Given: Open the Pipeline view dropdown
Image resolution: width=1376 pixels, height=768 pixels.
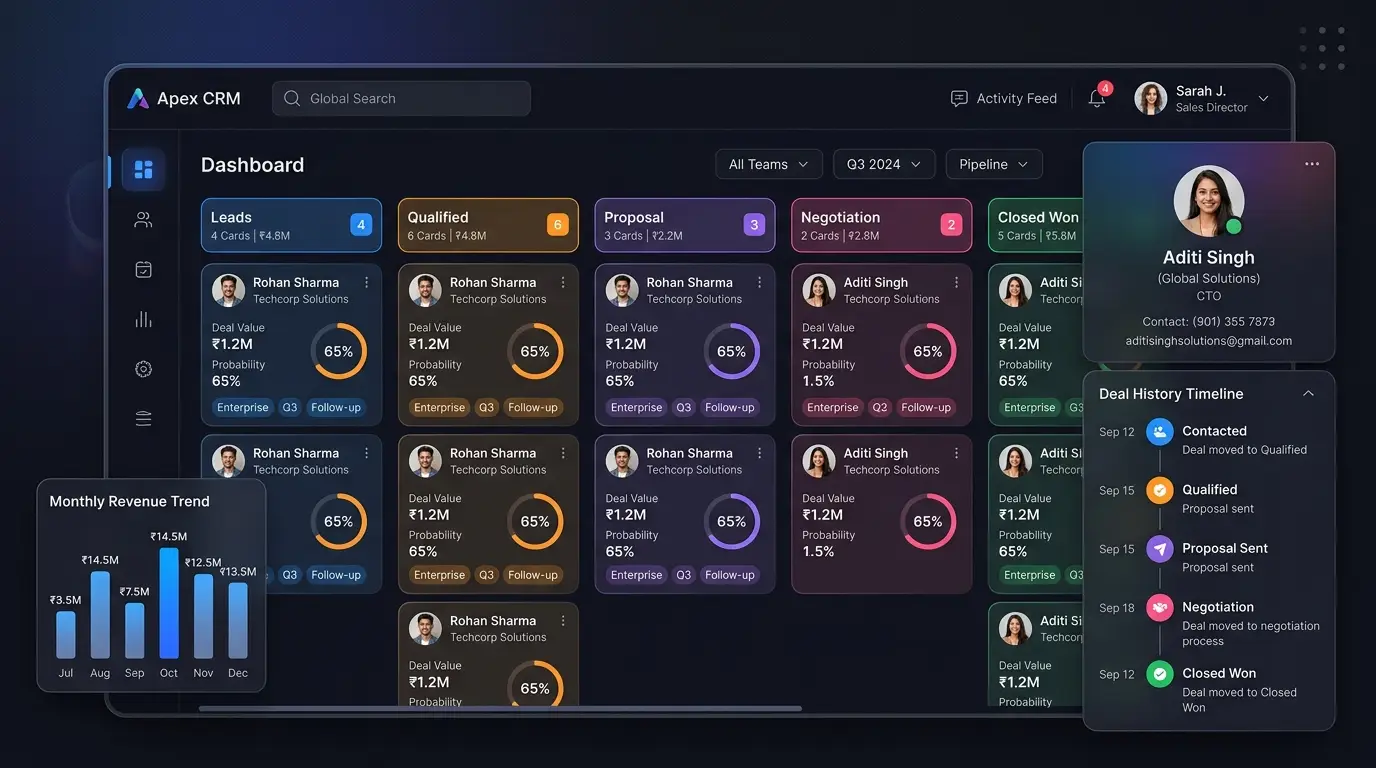Looking at the screenshot, I should (994, 164).
